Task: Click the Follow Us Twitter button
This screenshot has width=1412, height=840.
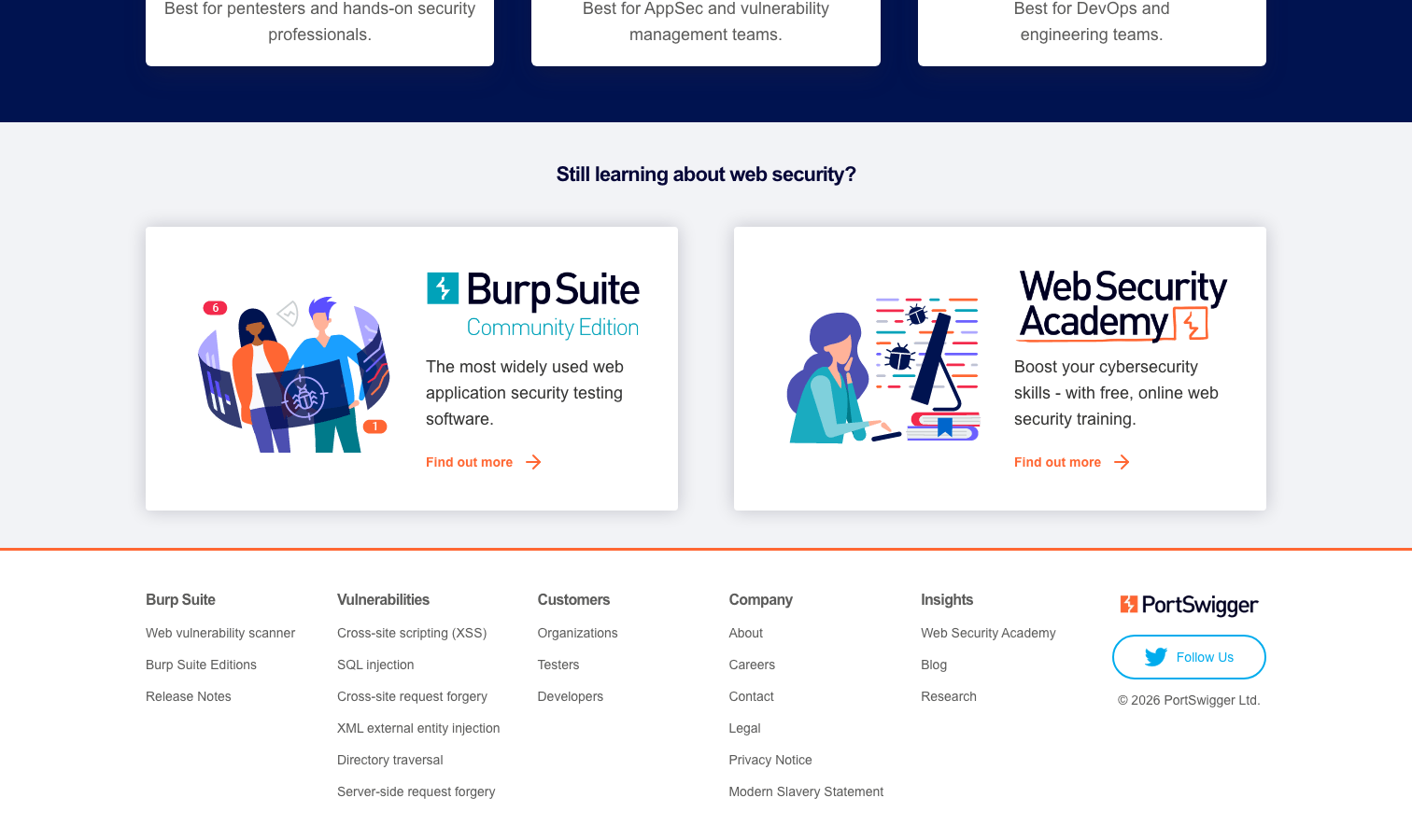Action: coord(1189,657)
